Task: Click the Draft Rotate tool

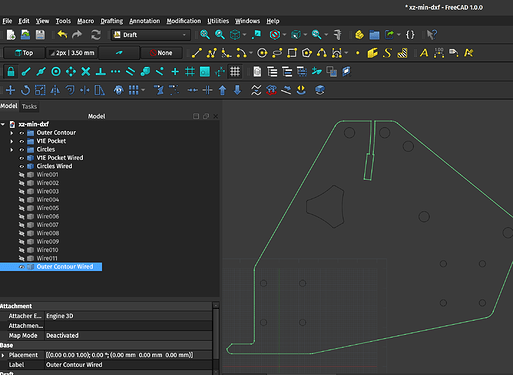Action: [x=25, y=90]
